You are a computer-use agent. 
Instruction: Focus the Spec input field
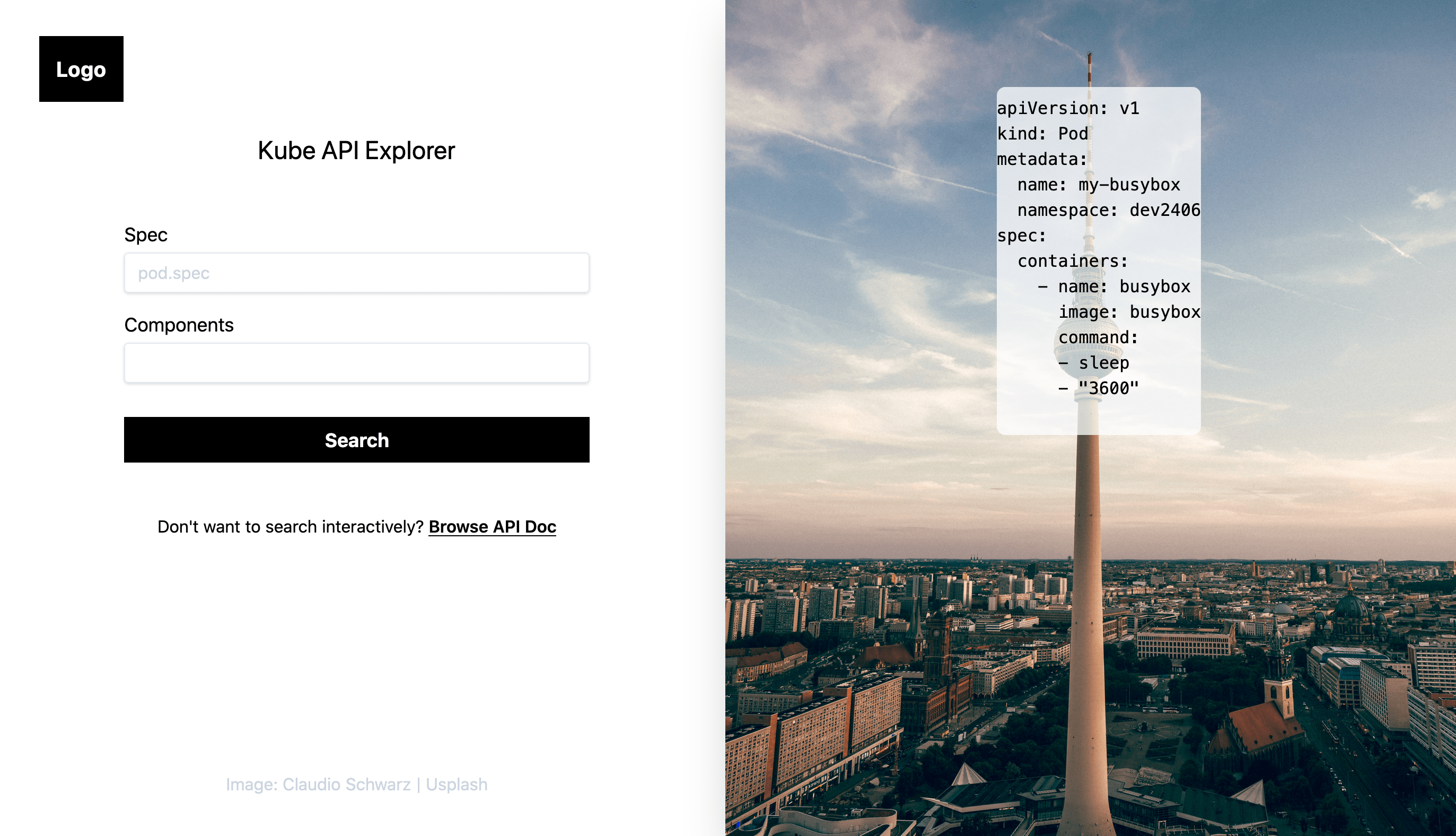pyautogui.click(x=356, y=273)
